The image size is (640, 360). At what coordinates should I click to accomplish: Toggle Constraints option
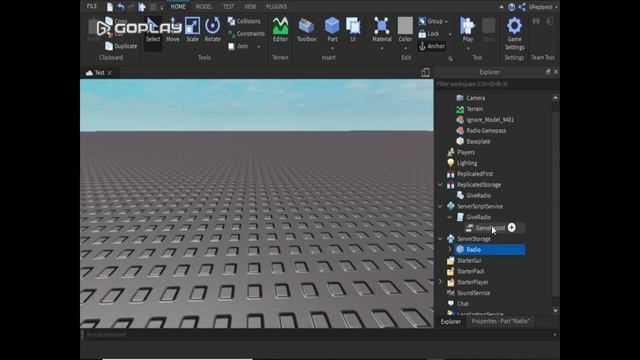[246, 34]
